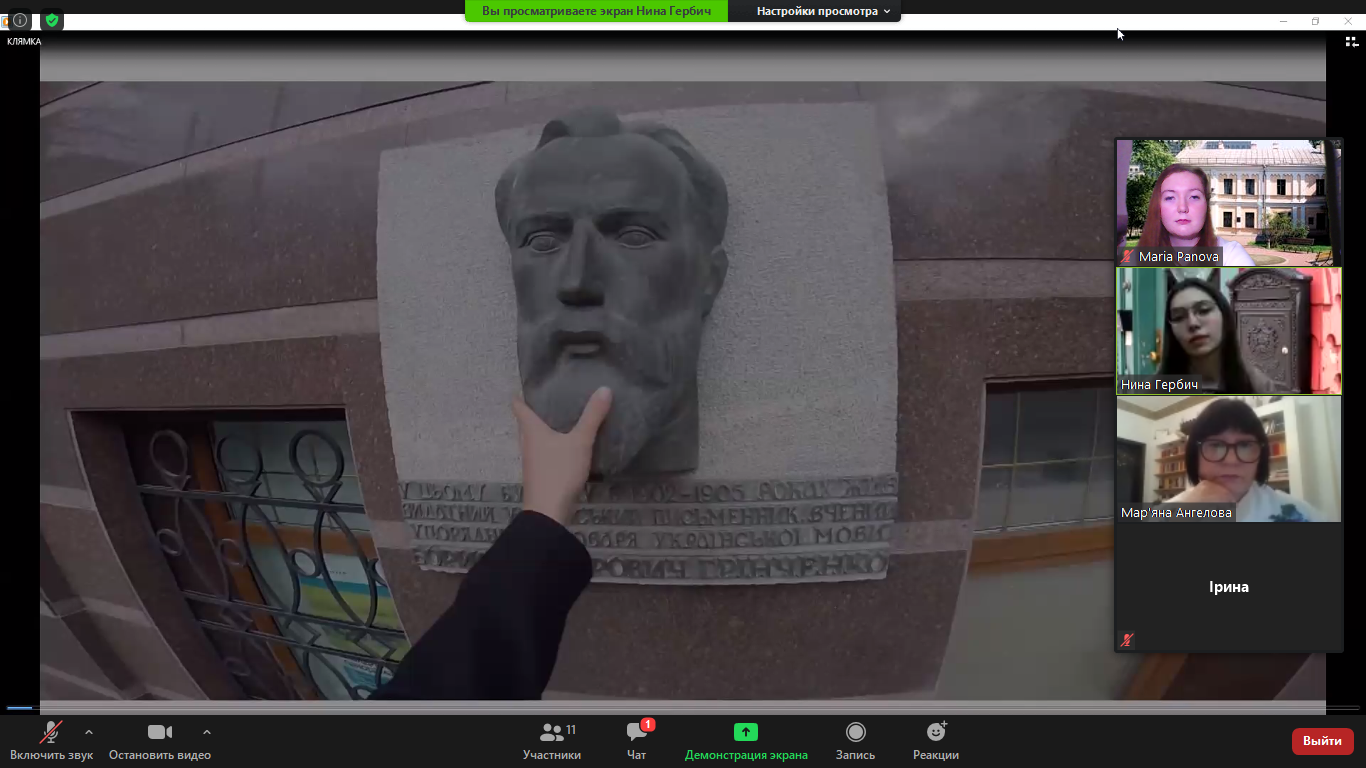Select Мар'яна Ангелова video thumbnail
The height and width of the screenshot is (768, 1366).
[1229, 458]
